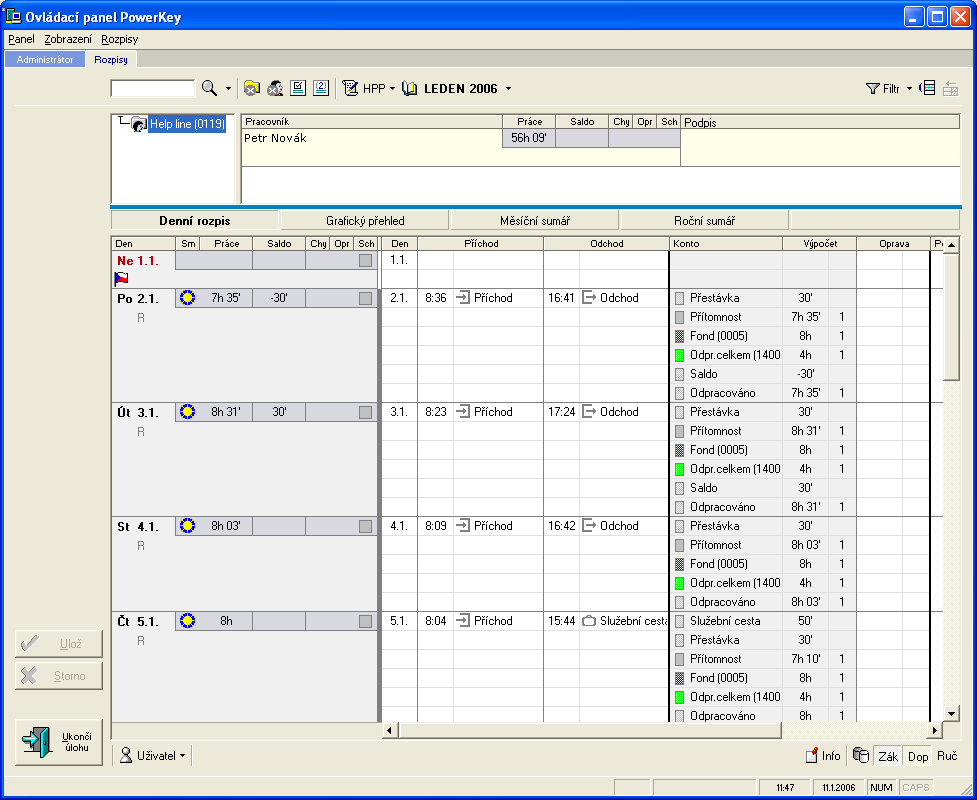This screenshot has height=800, width=977.
Task: Toggle the Sch checkbox for Ne 1.1.
Action: [x=366, y=260]
